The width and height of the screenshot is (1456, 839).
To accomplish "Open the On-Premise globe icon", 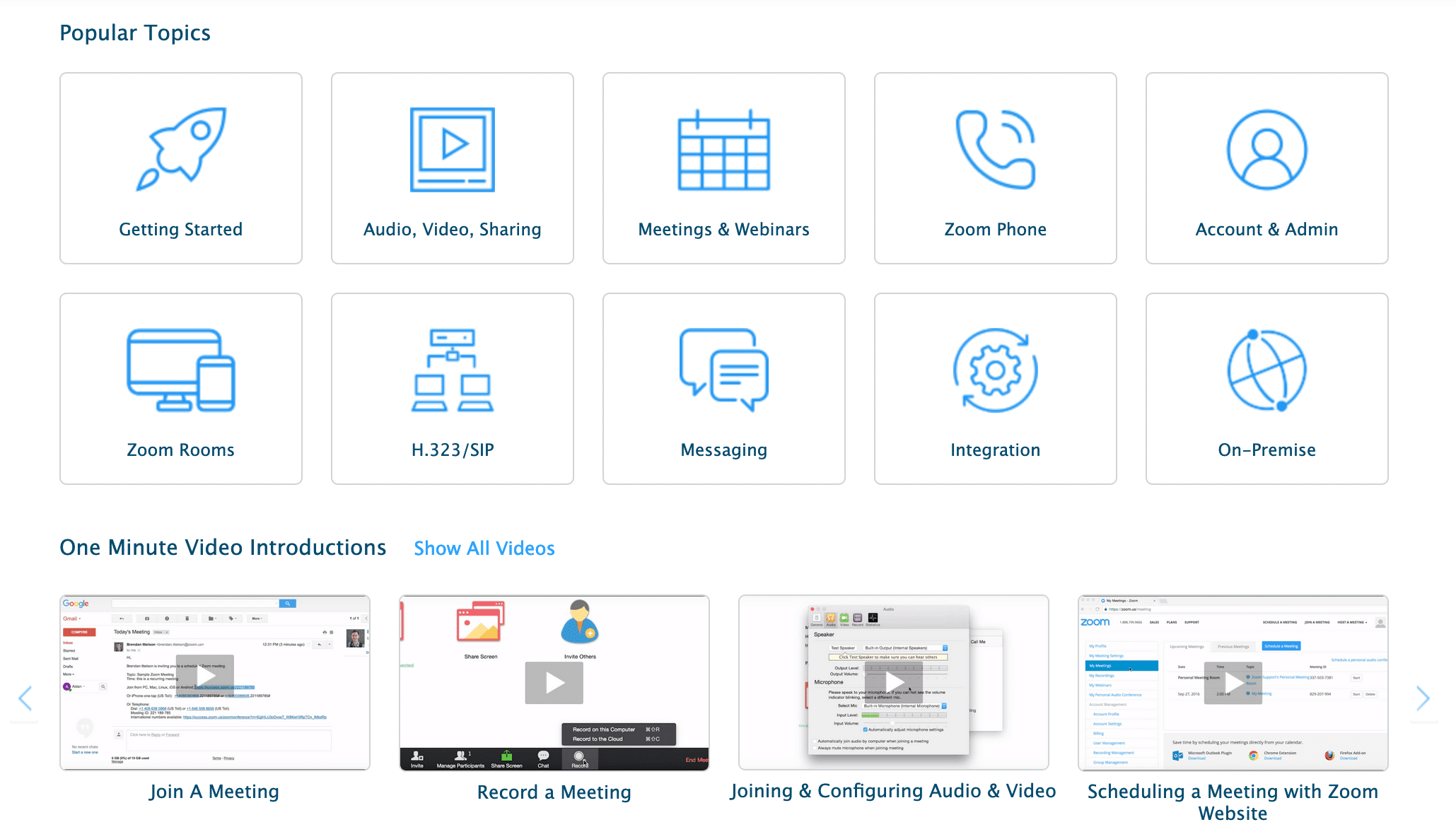I will tap(1266, 370).
